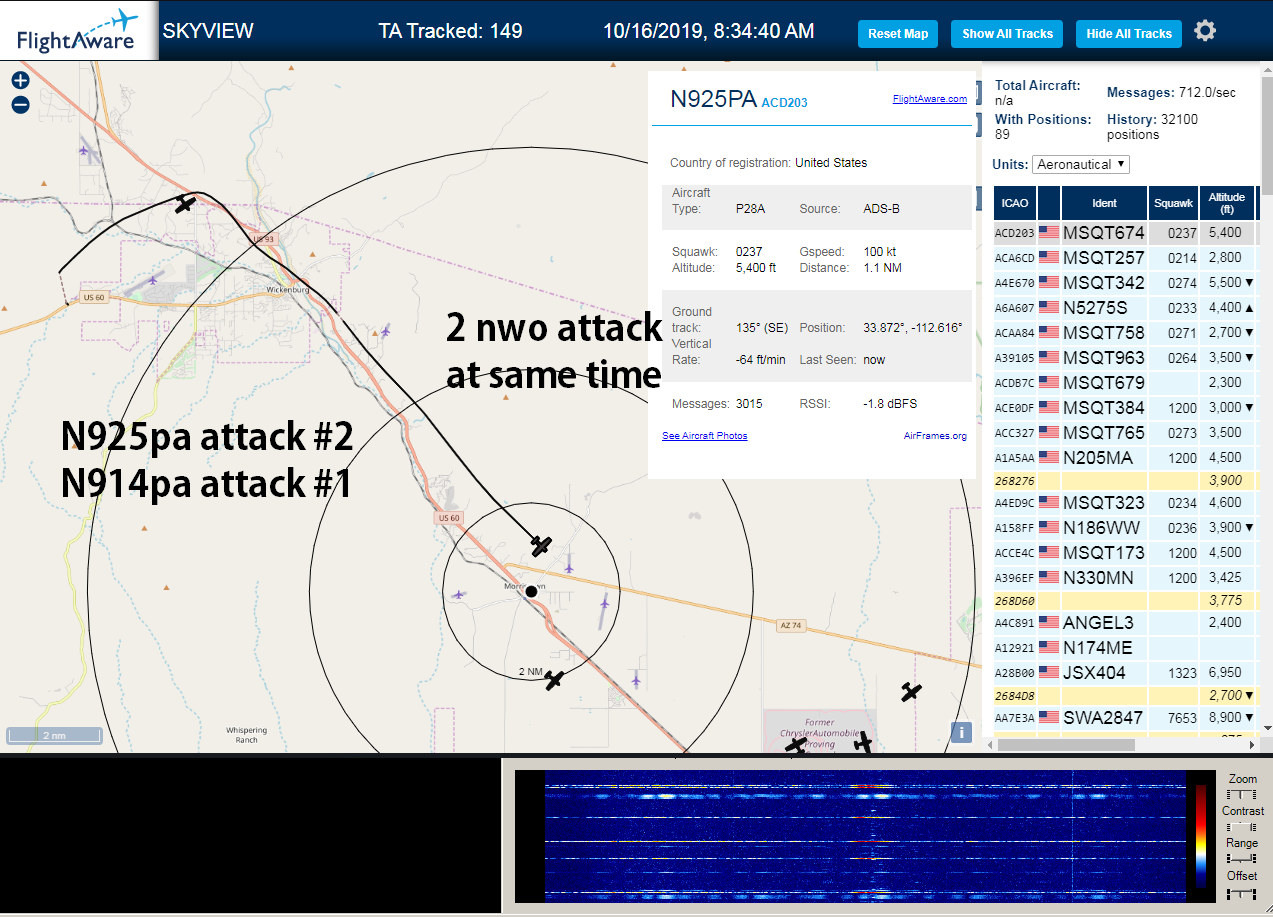Click the horizontal scrollbar under aircraft table
Viewport: 1273px width, 917px height.
click(1065, 745)
